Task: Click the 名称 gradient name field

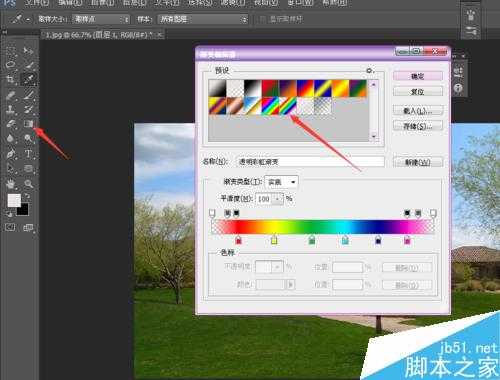Action: (x=310, y=162)
